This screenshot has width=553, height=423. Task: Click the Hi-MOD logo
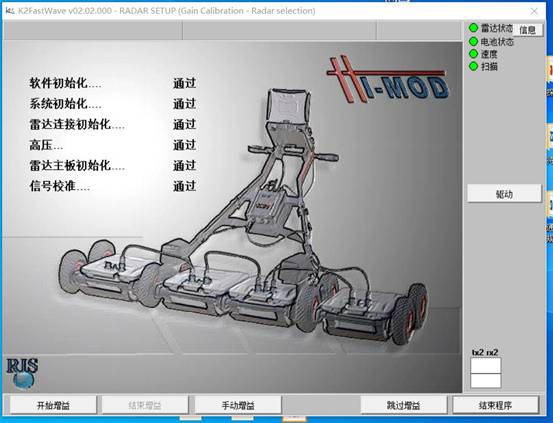[387, 79]
